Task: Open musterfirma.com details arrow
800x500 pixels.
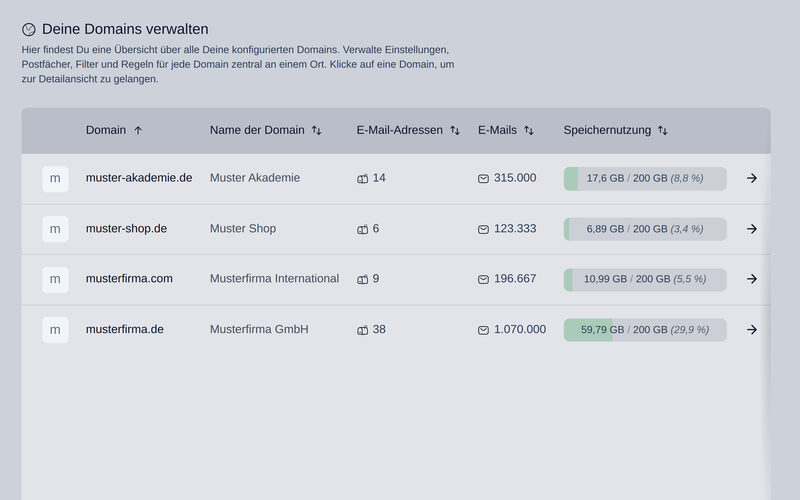Action: [x=752, y=279]
